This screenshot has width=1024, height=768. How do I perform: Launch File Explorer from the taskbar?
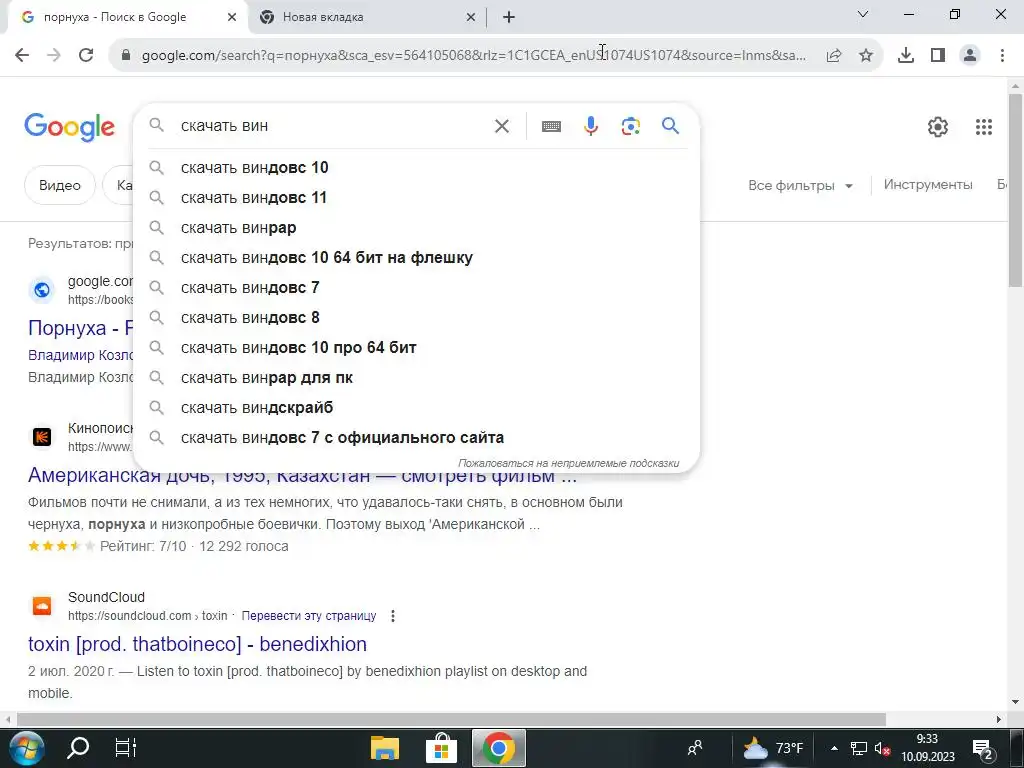click(385, 748)
